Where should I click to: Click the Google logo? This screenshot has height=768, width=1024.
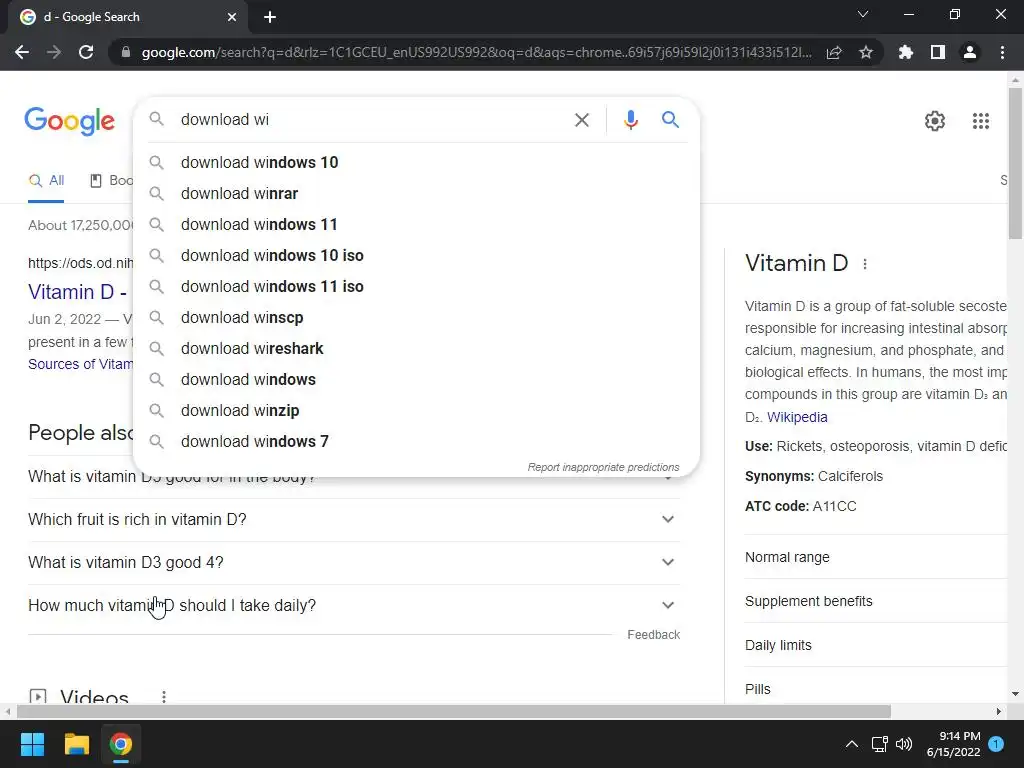[x=69, y=121]
